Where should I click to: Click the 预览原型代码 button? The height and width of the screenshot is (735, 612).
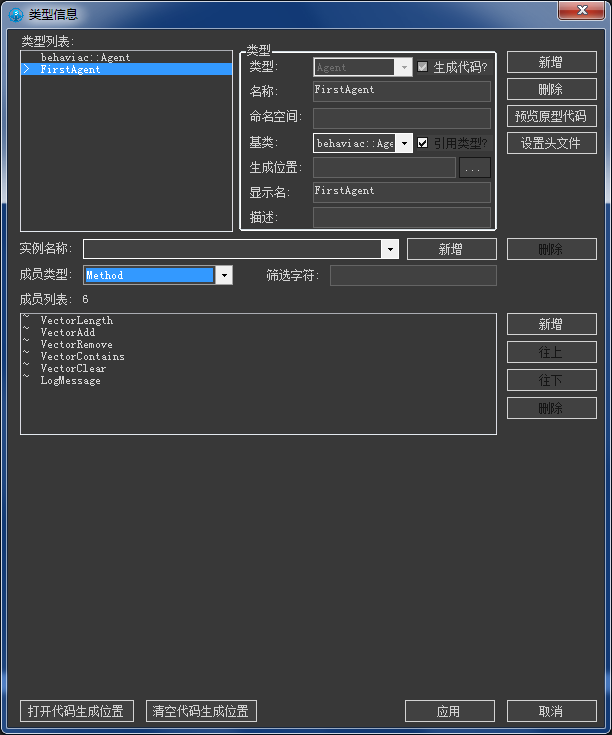pyautogui.click(x=552, y=116)
